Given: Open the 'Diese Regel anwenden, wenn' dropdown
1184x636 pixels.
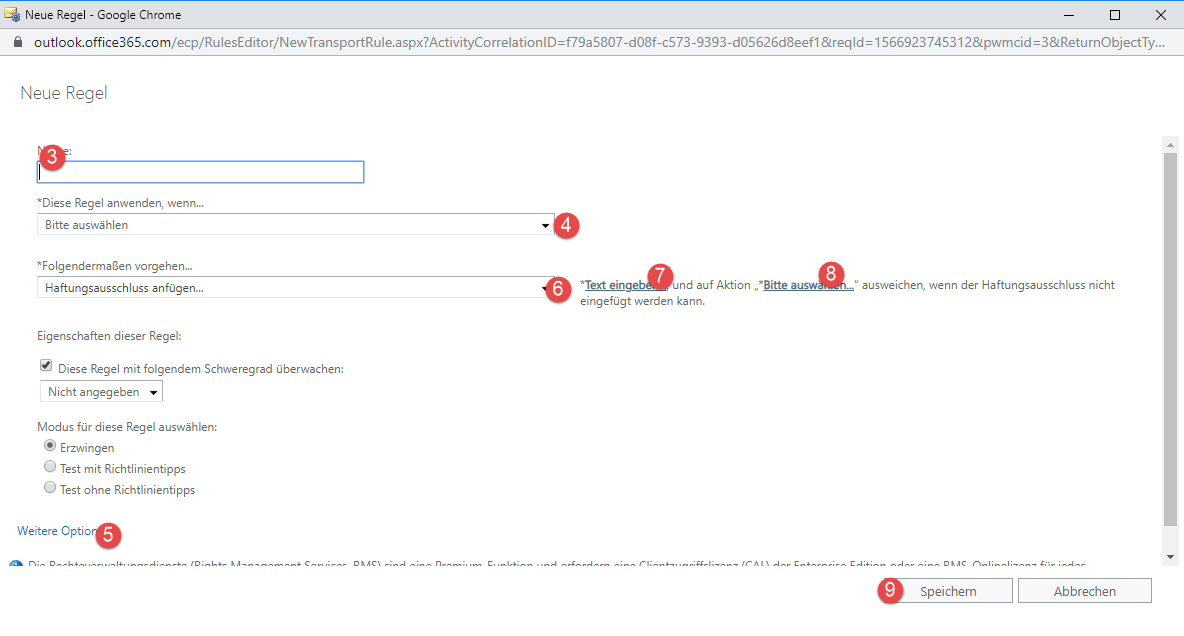Looking at the screenshot, I should (295, 225).
